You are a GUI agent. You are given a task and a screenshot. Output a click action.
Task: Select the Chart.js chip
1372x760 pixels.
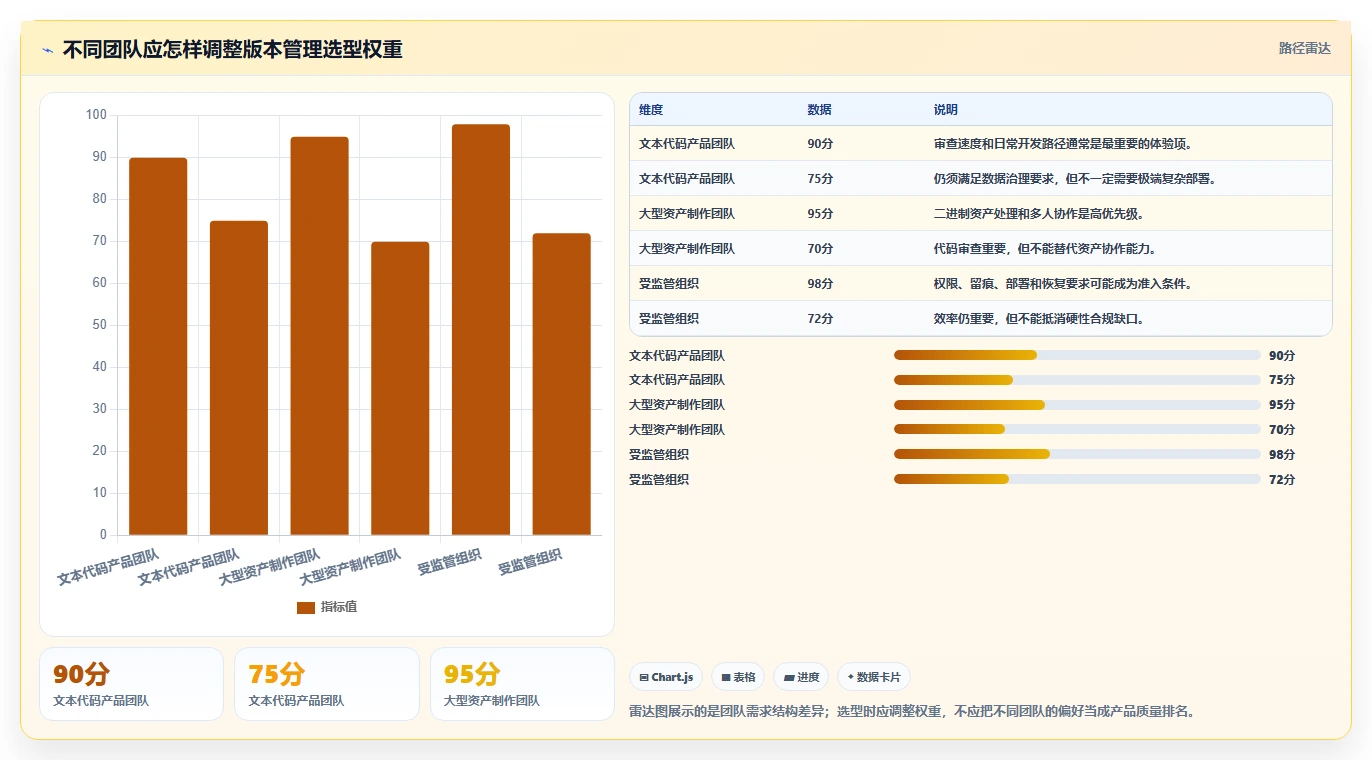(666, 677)
